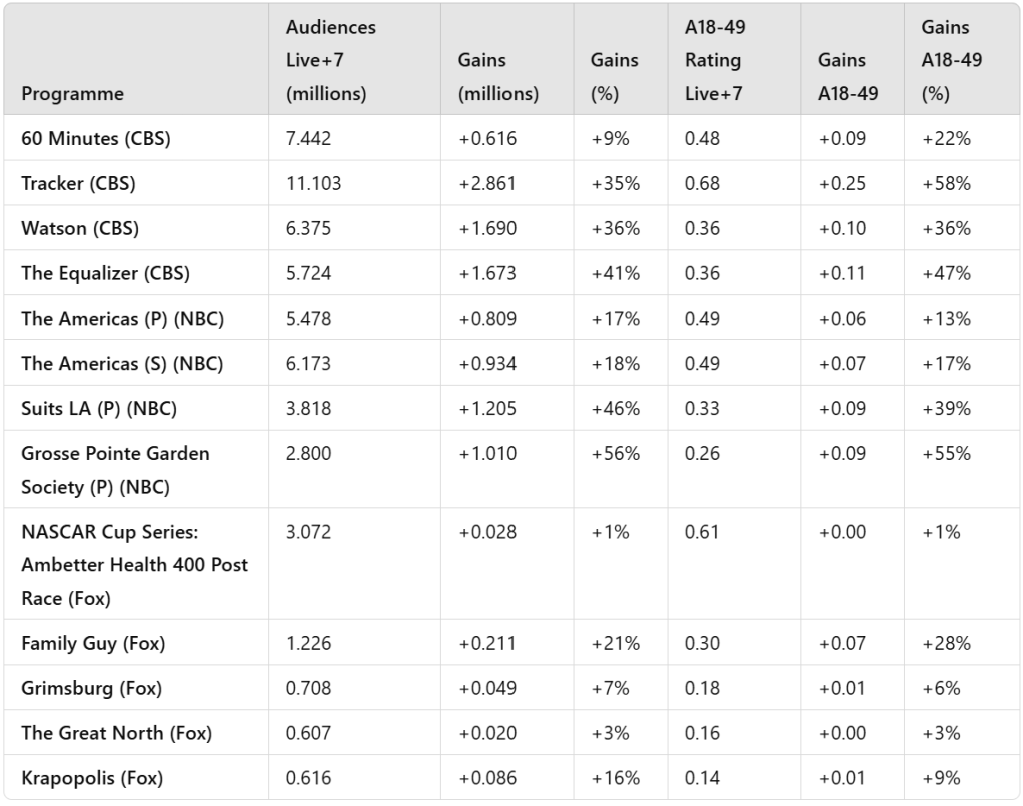Image resolution: width=1023 pixels, height=806 pixels.
Task: Click Grosse Pointe Garden Society programme cell
Action: [115, 470]
